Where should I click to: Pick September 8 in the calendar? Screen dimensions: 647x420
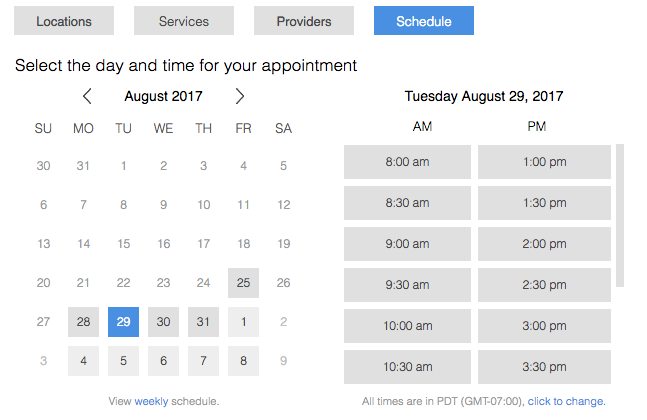[243, 361]
